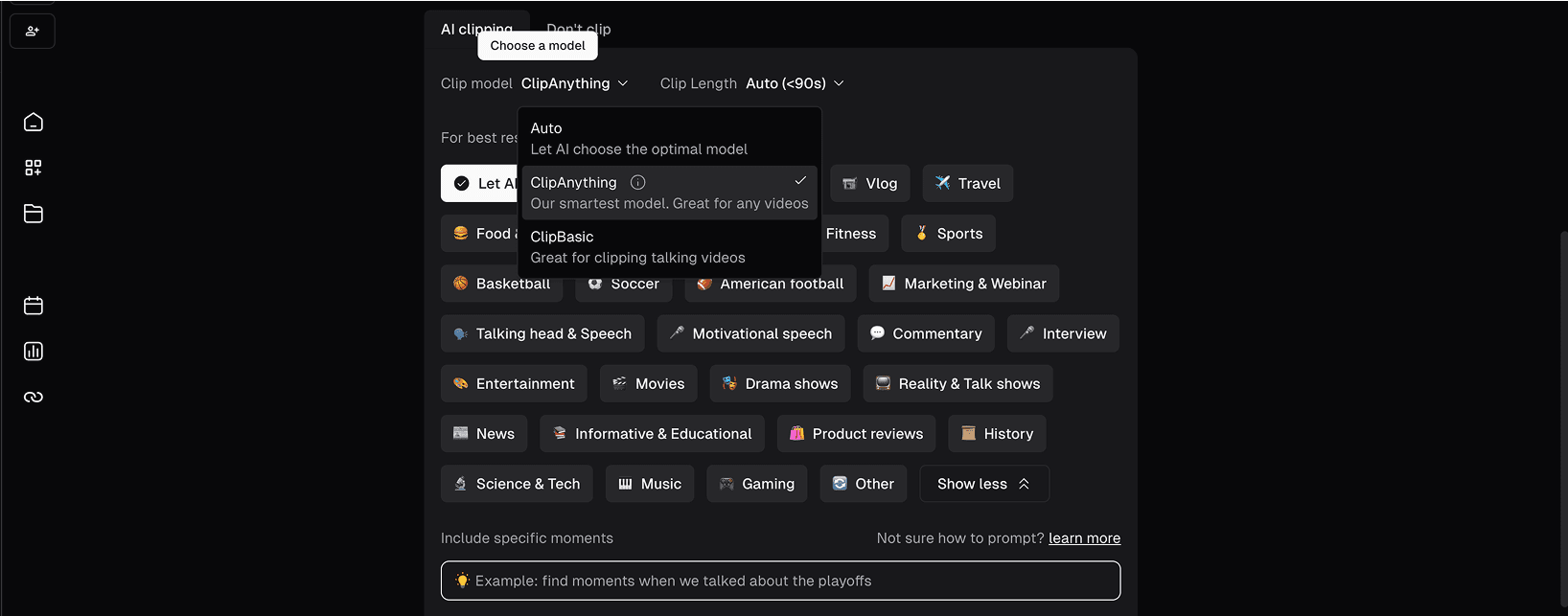Choose the Motivational speech chip
1568x616 pixels.
click(751, 333)
